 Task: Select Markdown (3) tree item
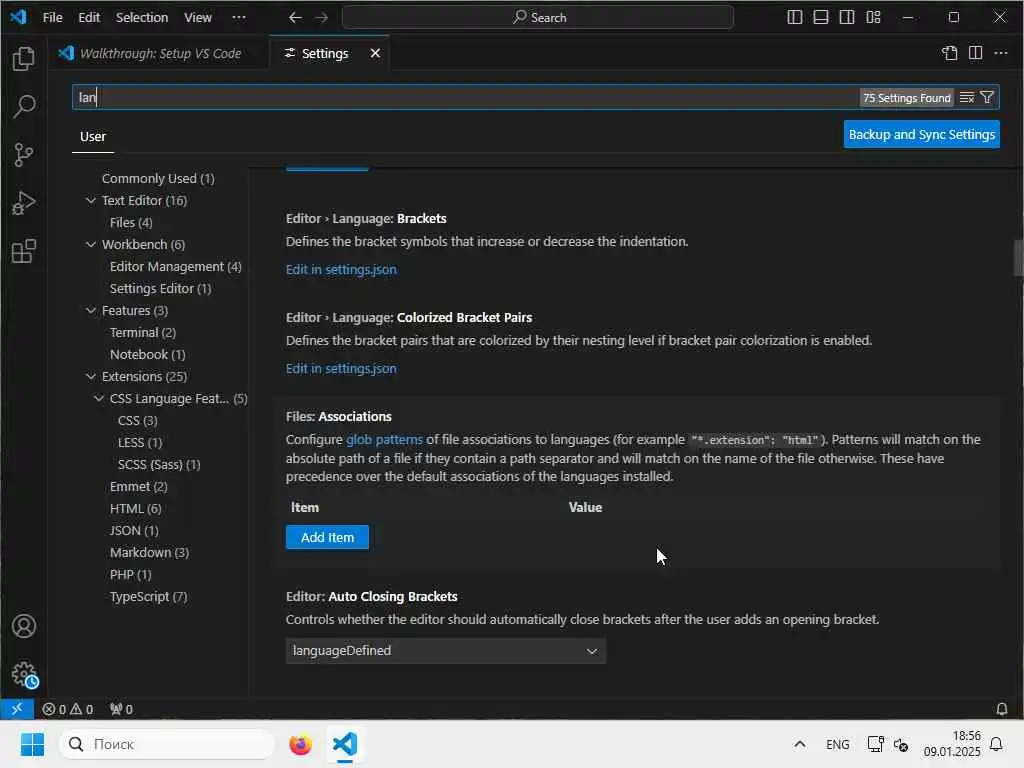click(x=150, y=552)
